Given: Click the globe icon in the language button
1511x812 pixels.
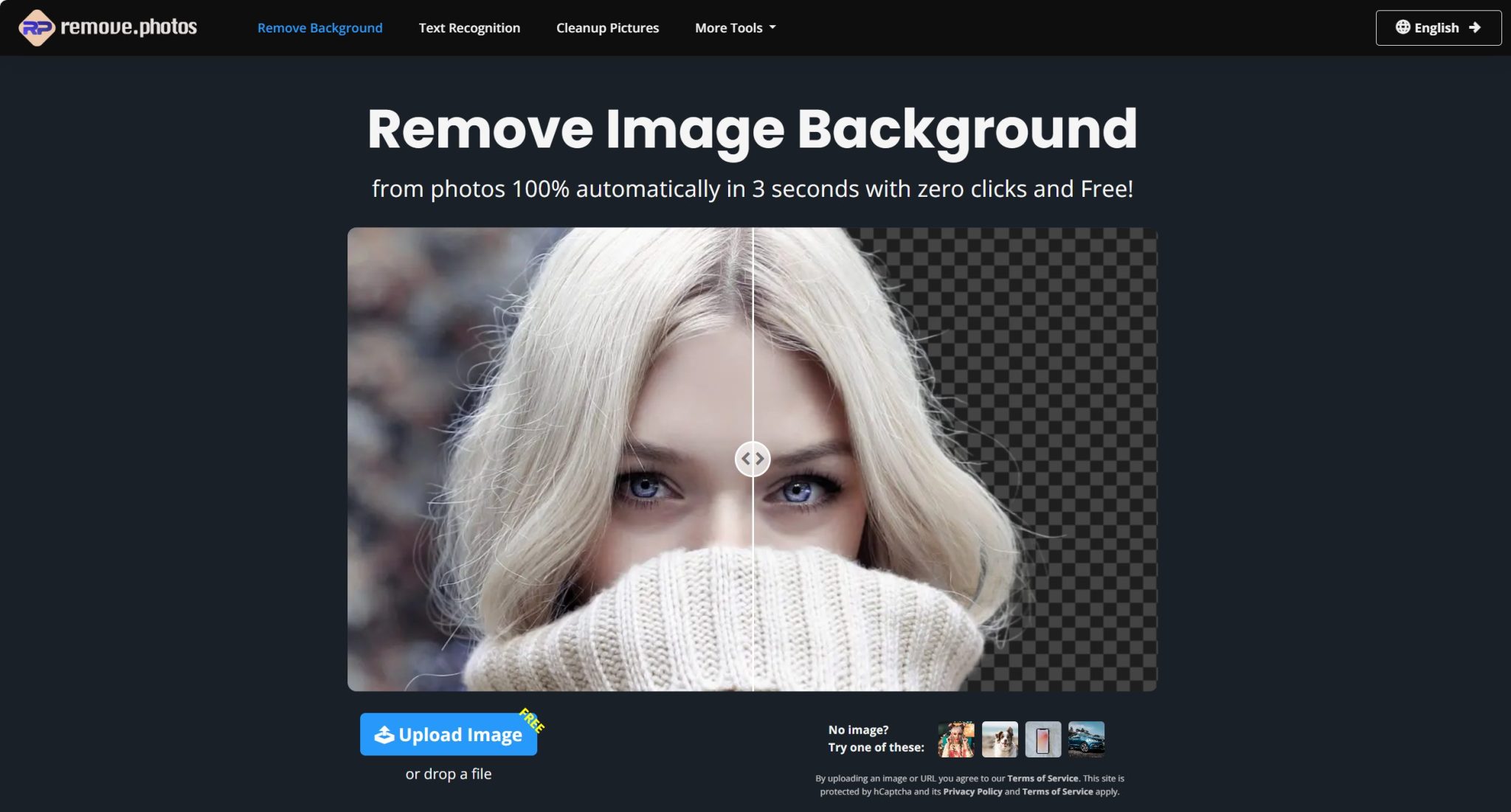Looking at the screenshot, I should (x=1403, y=27).
